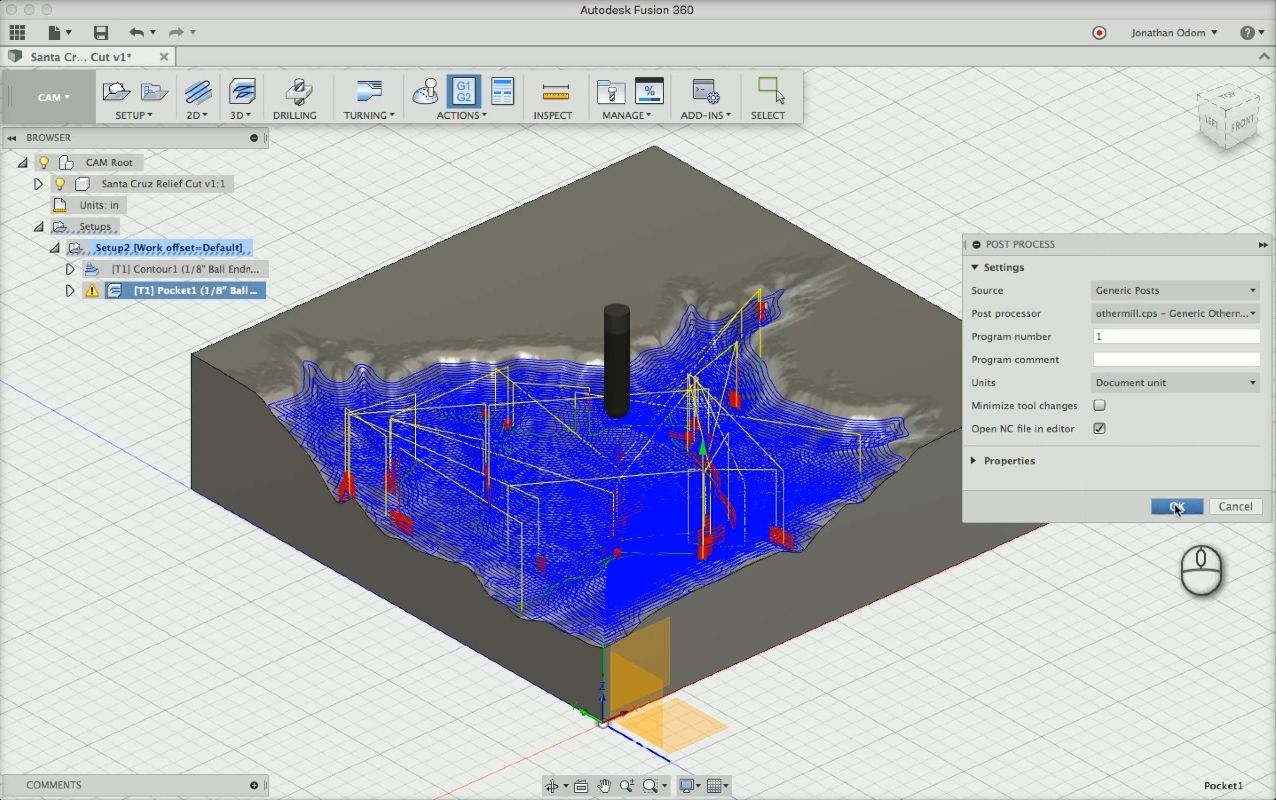Open the Units dropdown Document unit

(x=1175, y=383)
